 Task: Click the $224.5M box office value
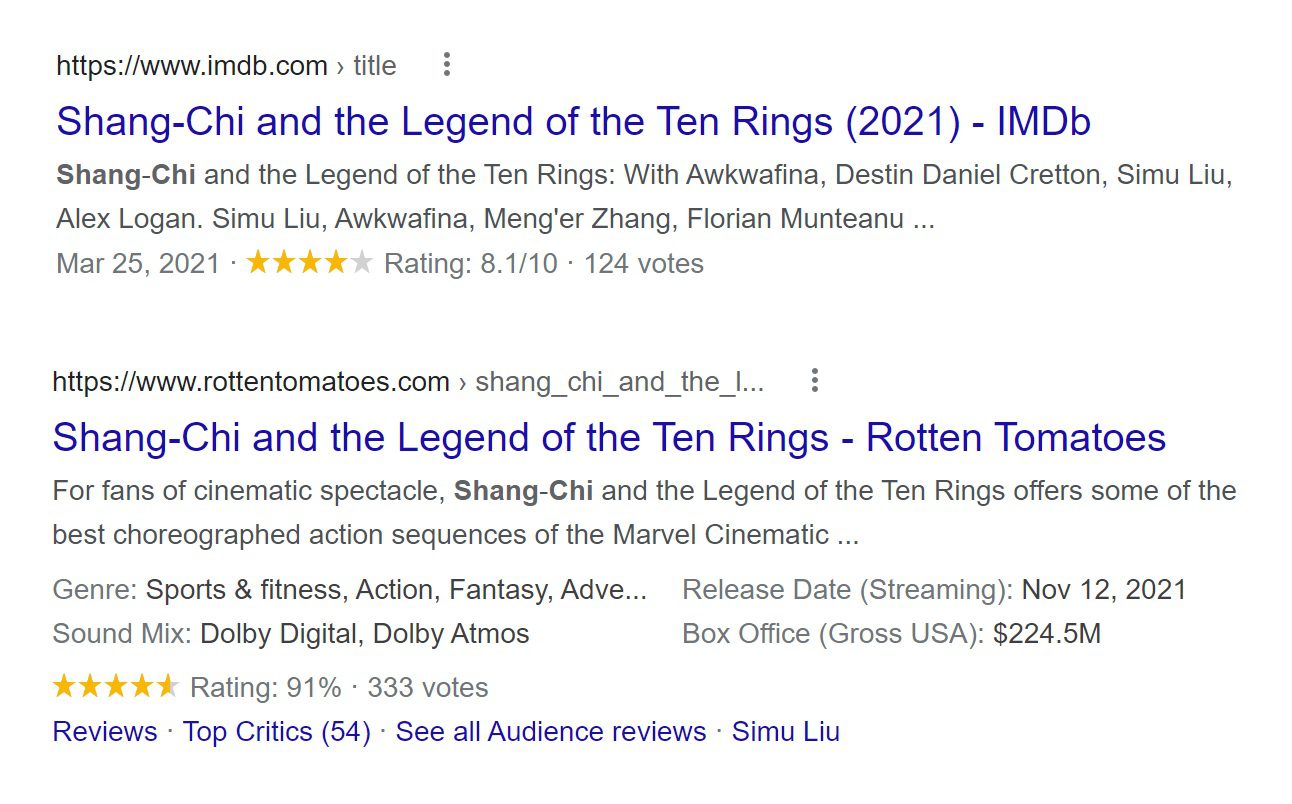click(1046, 634)
